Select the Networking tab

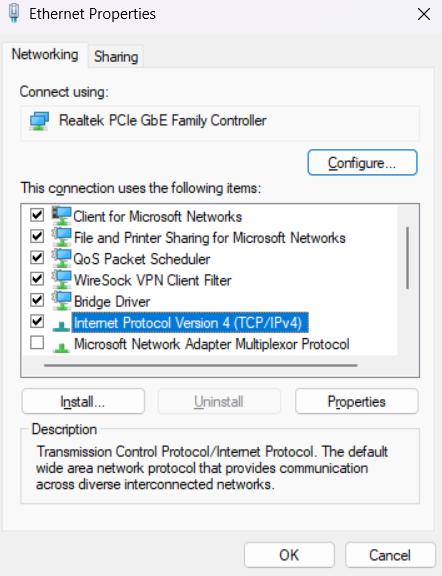(x=45, y=54)
